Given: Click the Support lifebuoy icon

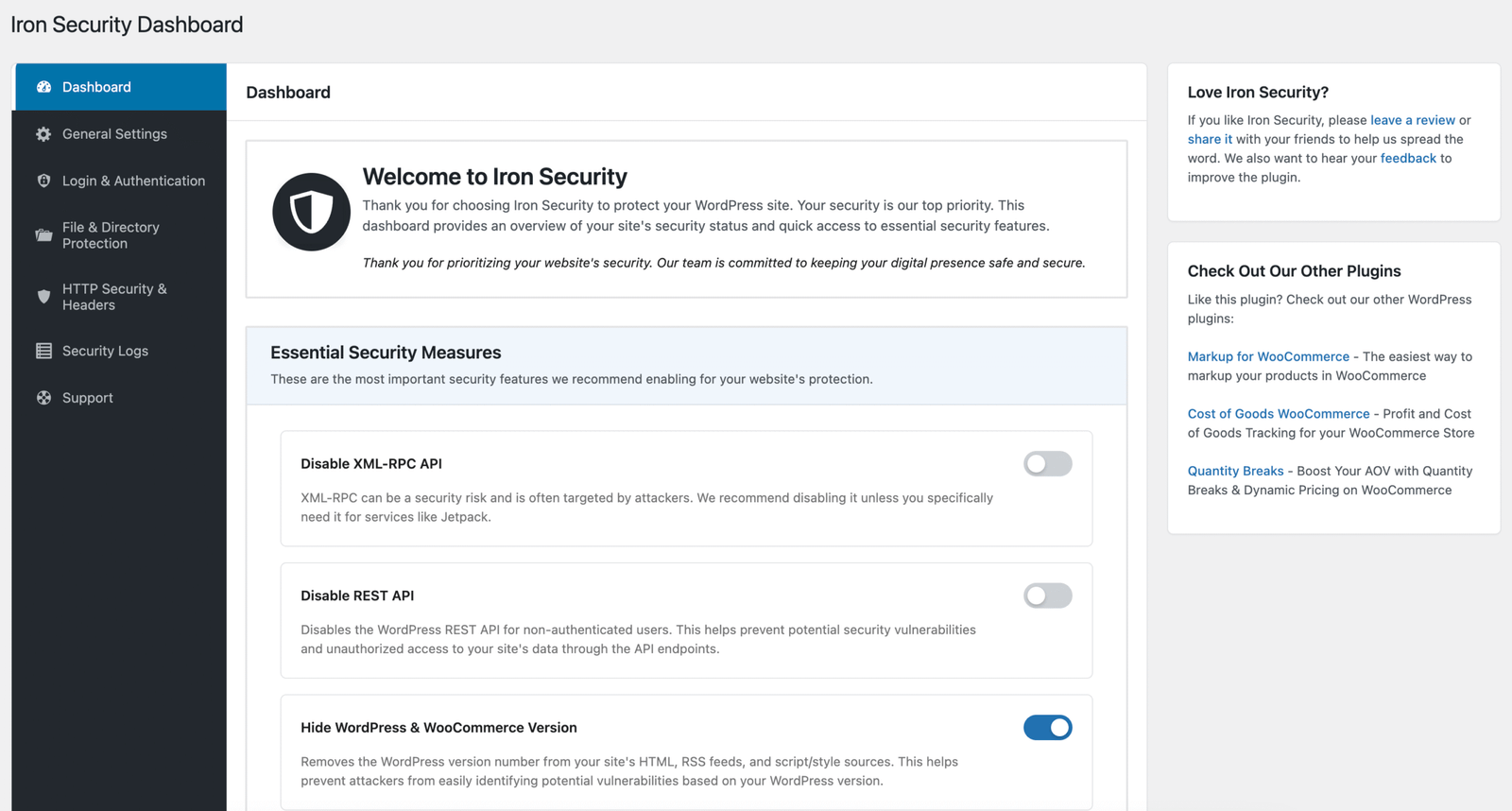Looking at the screenshot, I should pyautogui.click(x=43, y=398).
